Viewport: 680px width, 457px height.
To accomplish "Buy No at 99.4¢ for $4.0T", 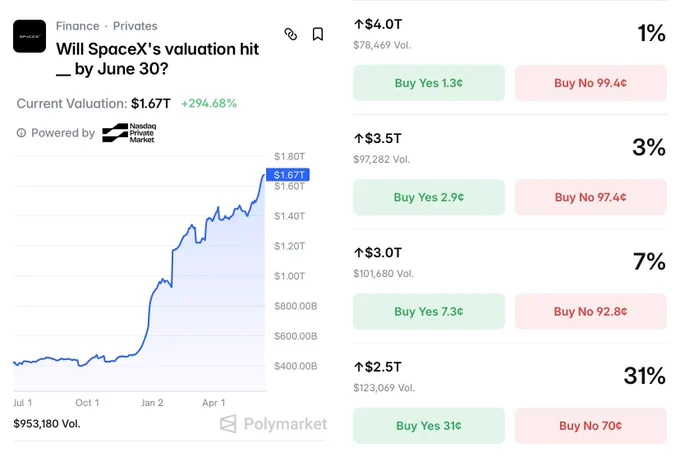I will click(590, 83).
